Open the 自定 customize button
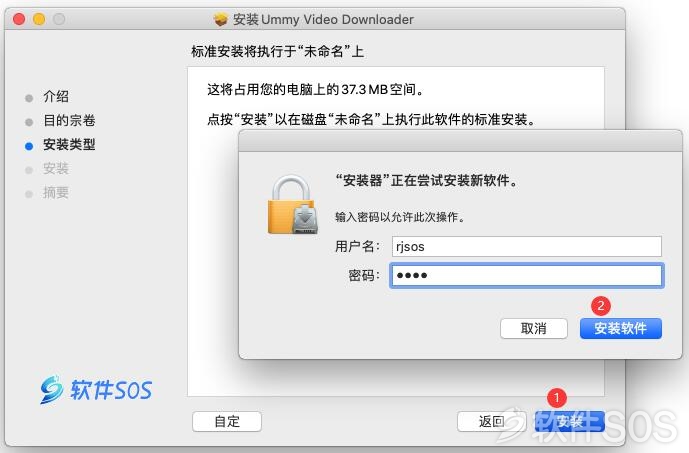This screenshot has height=453, width=689. 227,421
